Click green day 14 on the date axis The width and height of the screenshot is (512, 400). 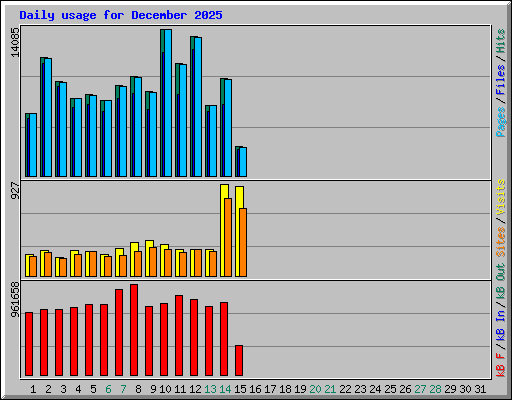click(x=225, y=389)
